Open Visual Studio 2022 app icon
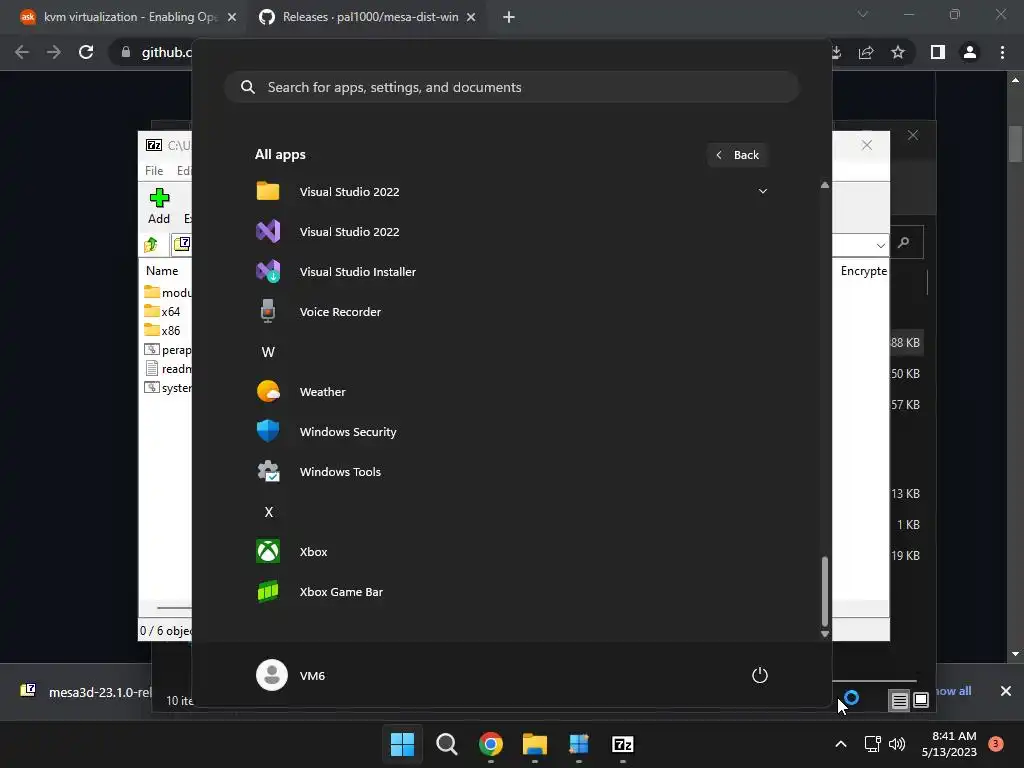Screen dimensions: 1024x768 coord(268,232)
